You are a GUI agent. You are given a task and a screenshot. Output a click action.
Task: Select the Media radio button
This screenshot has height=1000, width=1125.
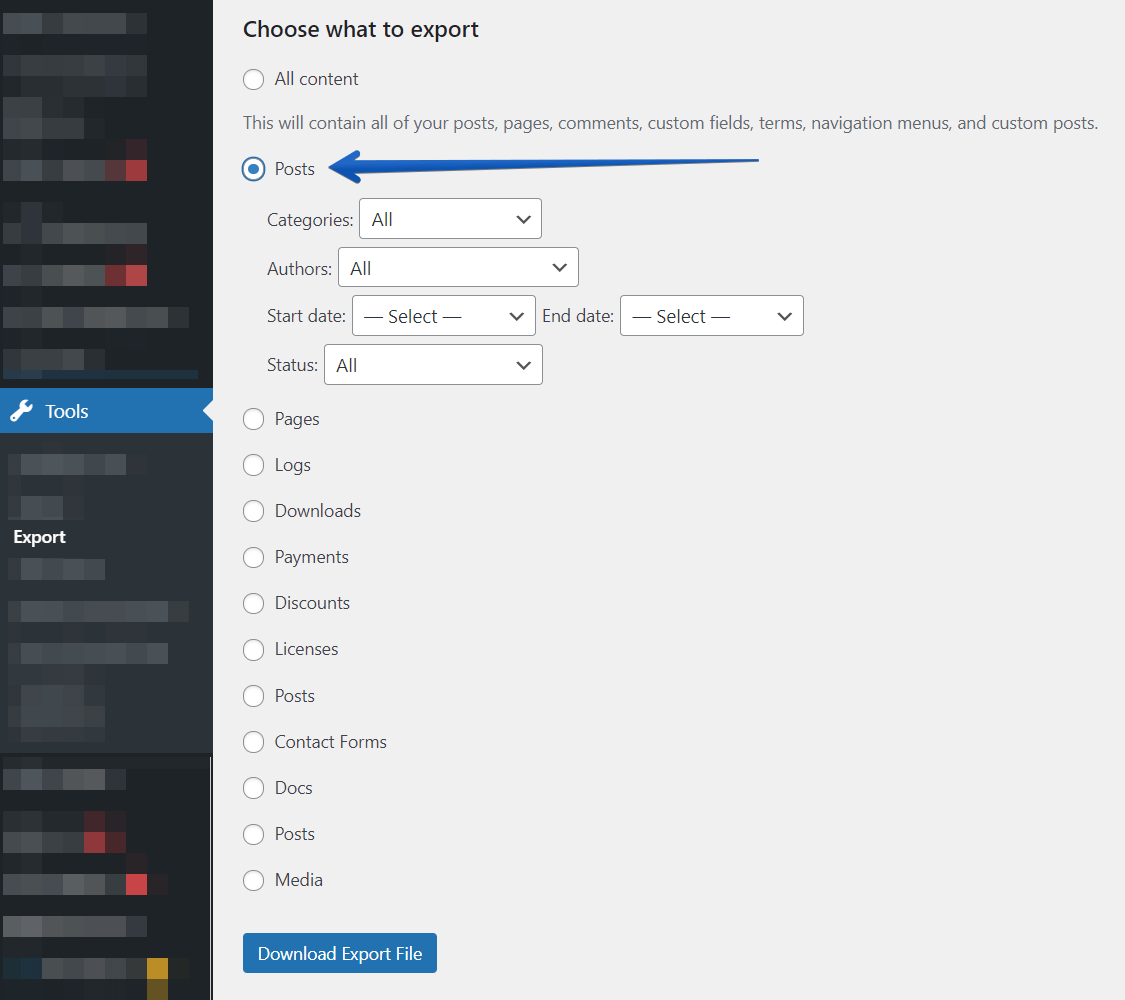[x=253, y=880]
